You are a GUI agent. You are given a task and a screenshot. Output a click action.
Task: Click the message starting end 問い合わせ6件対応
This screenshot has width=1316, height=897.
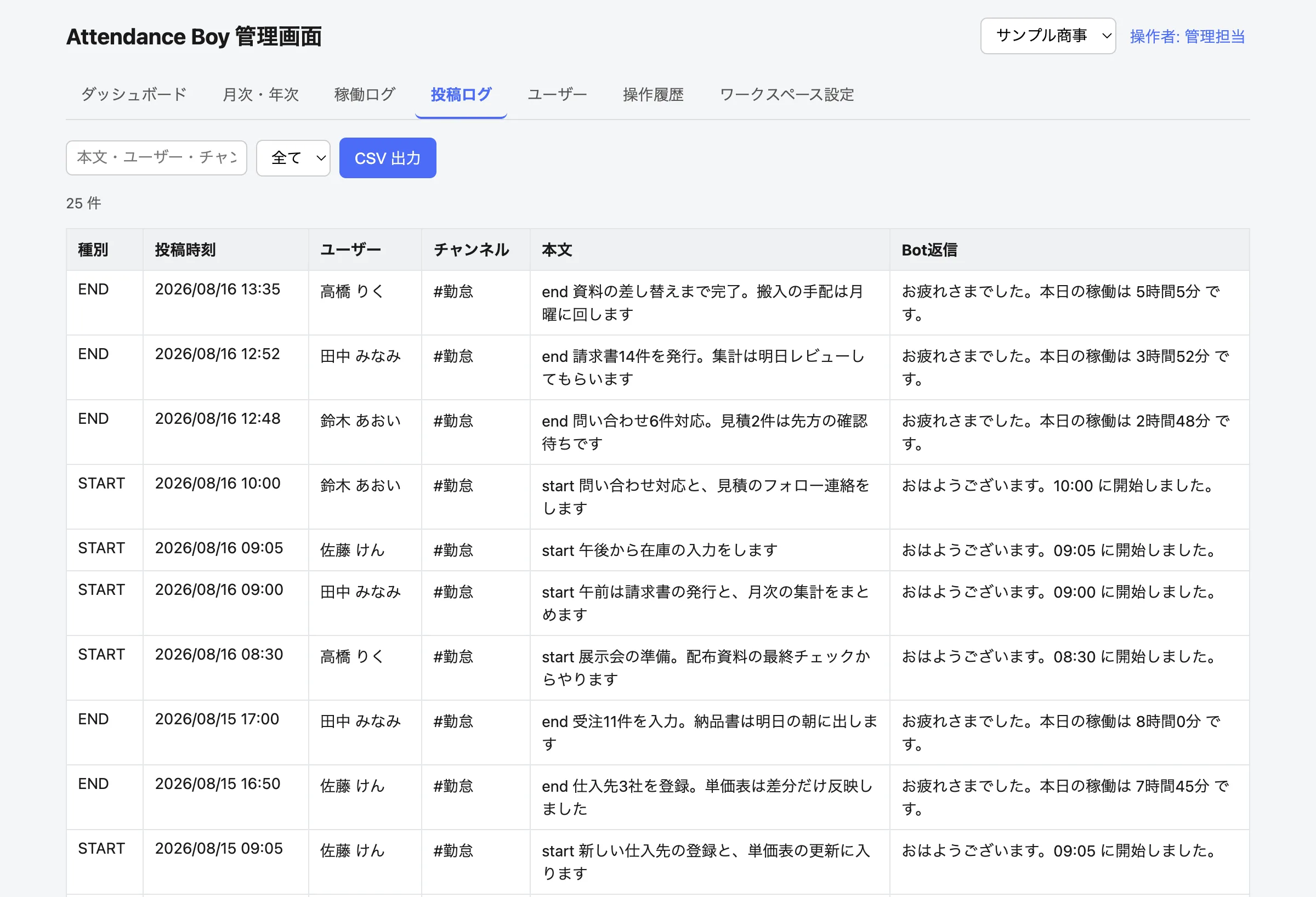705,432
